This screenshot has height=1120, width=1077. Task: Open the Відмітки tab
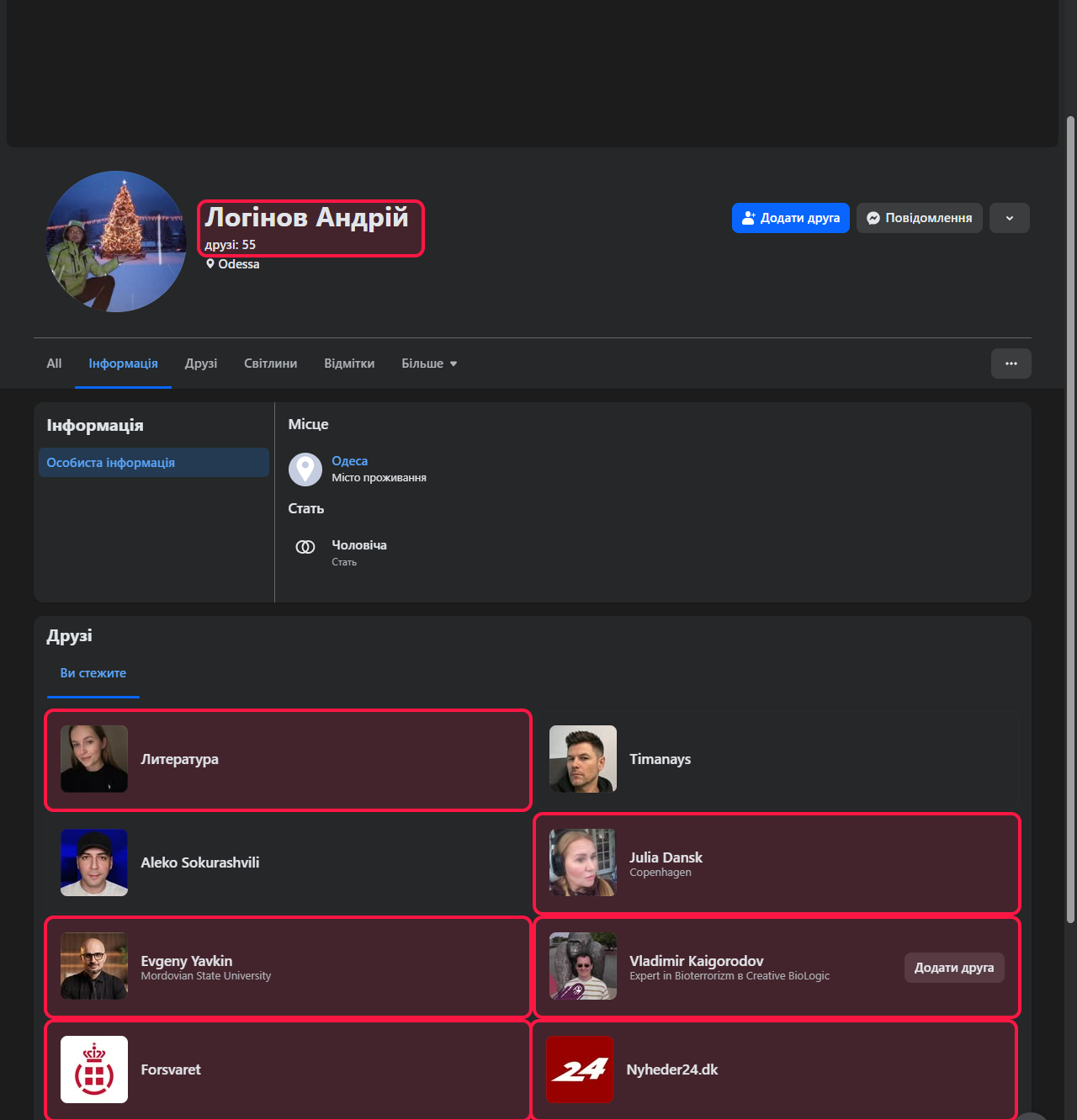[349, 364]
